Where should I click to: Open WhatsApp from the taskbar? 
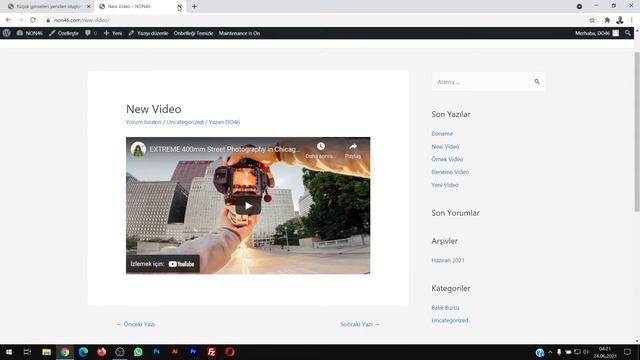point(138,352)
